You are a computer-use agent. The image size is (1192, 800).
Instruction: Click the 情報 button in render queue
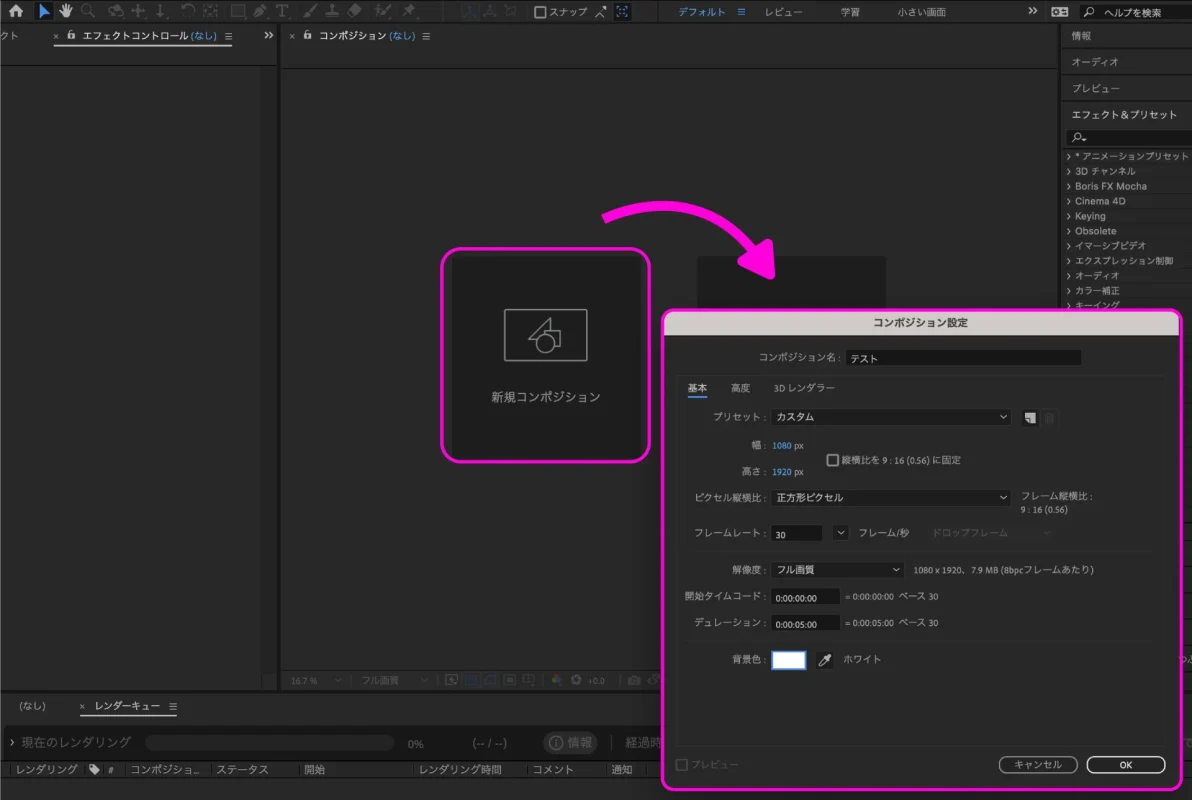coord(570,743)
